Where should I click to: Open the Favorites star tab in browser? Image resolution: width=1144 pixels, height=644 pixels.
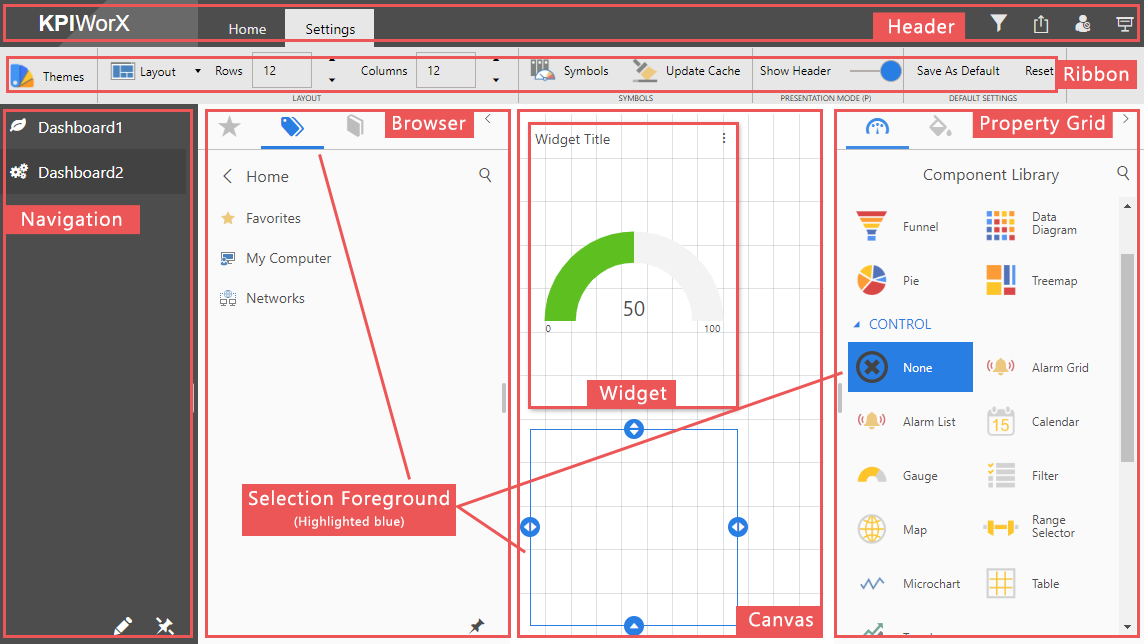(x=230, y=126)
